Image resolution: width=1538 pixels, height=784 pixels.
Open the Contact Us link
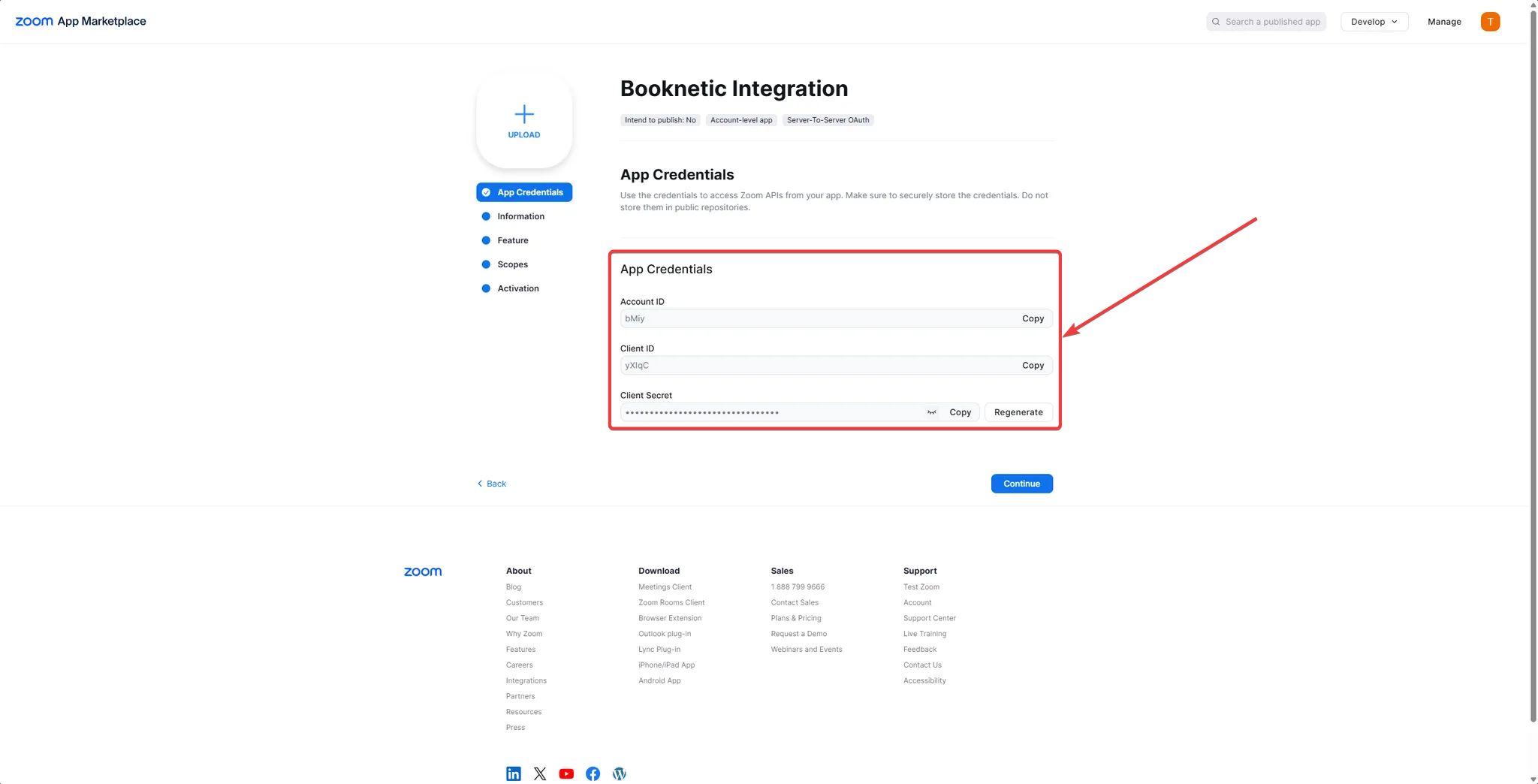[x=922, y=665]
